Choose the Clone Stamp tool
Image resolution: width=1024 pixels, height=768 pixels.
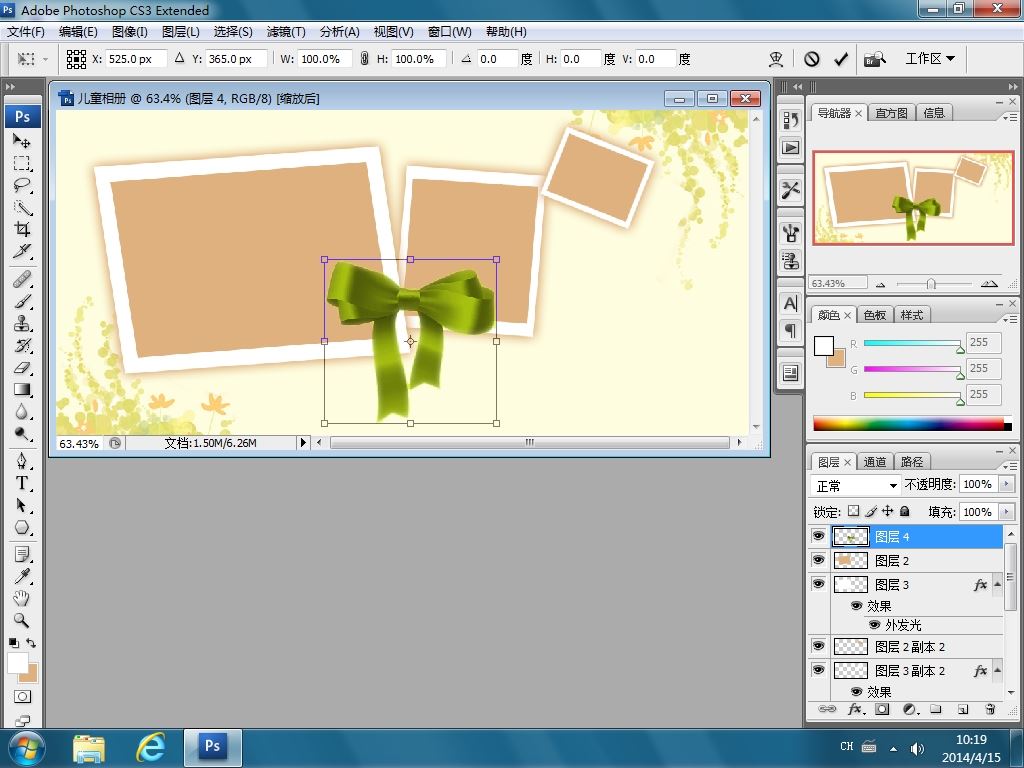pyautogui.click(x=22, y=323)
